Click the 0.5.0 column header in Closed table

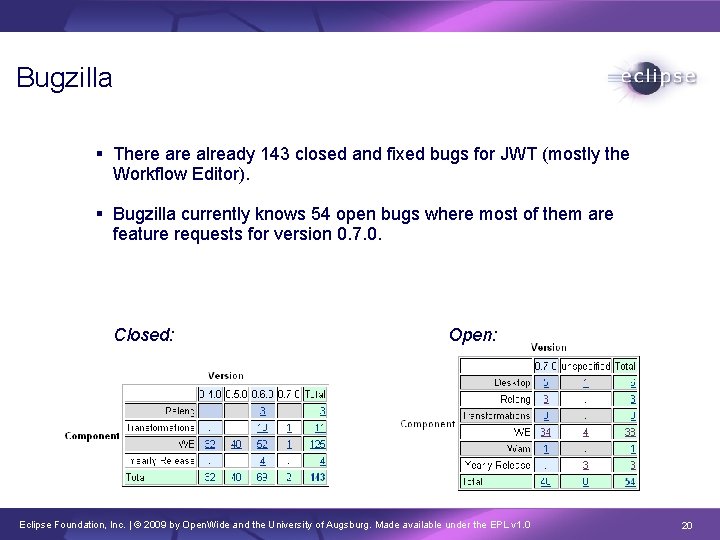coord(236,394)
